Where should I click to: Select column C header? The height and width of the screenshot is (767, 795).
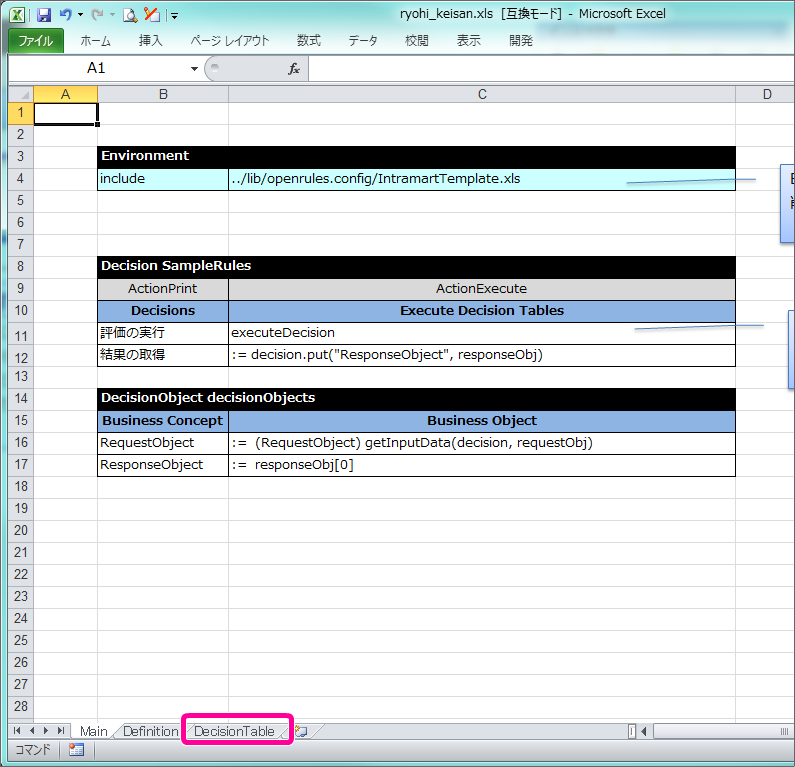click(481, 94)
